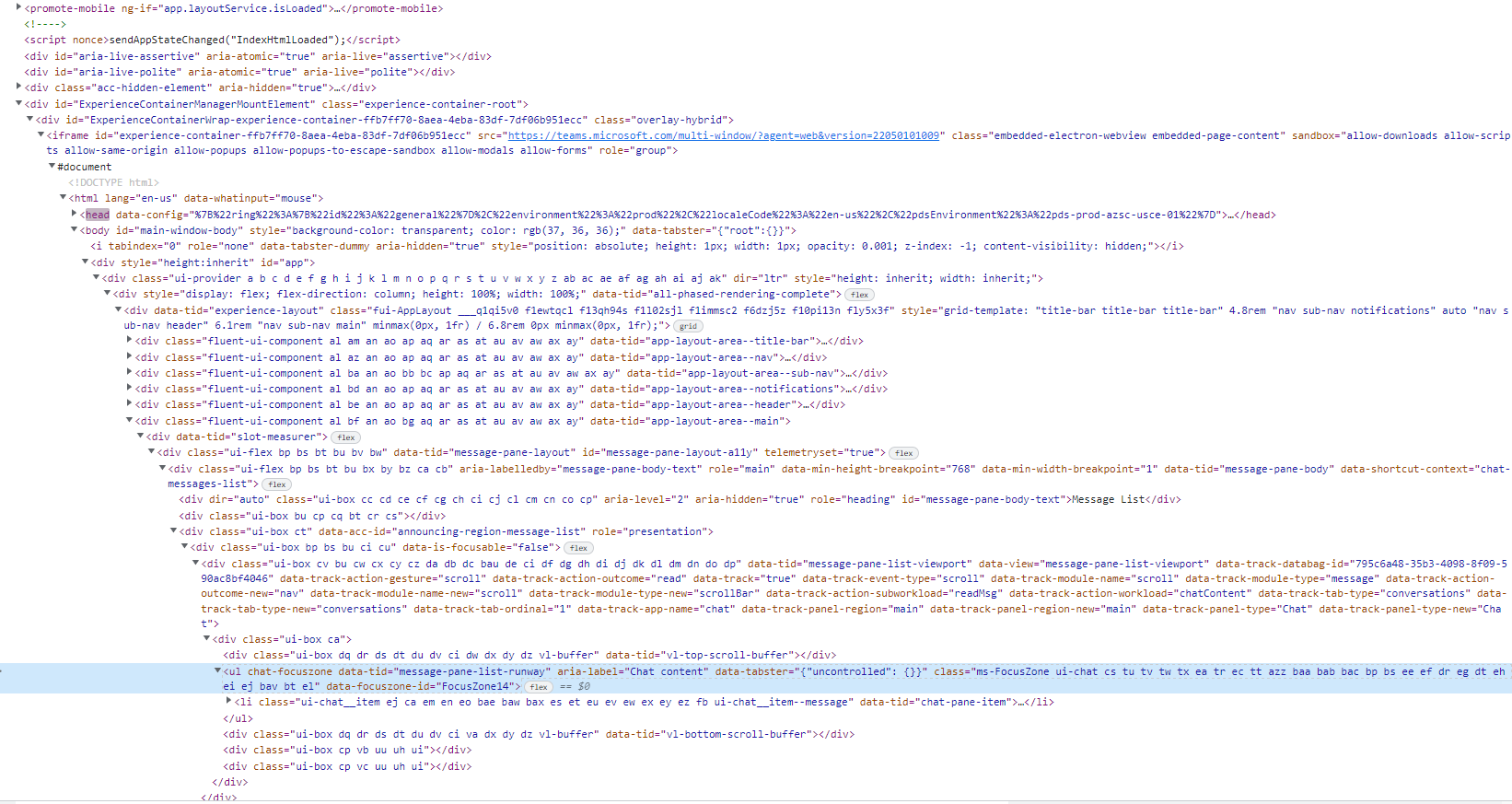Open the teams.microsoft.com multi-window src link
Screen dimensions: 1512x804
tap(724, 135)
